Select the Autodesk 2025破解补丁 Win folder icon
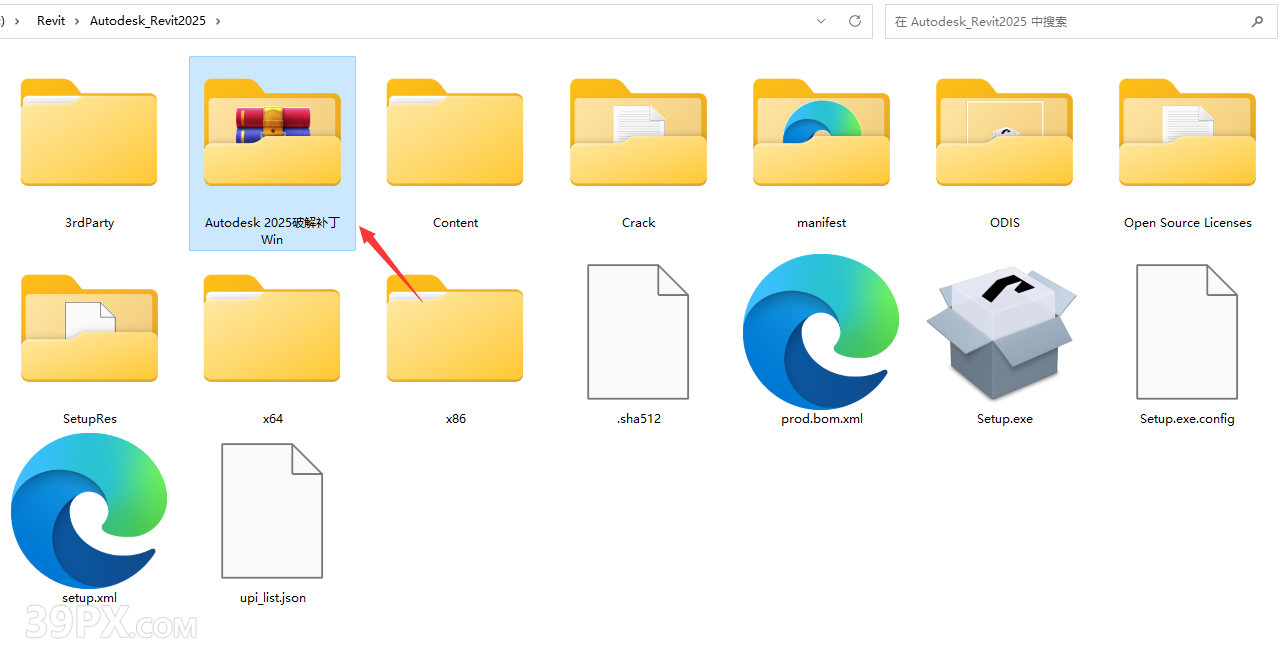This screenshot has height=665, width=1288. click(272, 132)
